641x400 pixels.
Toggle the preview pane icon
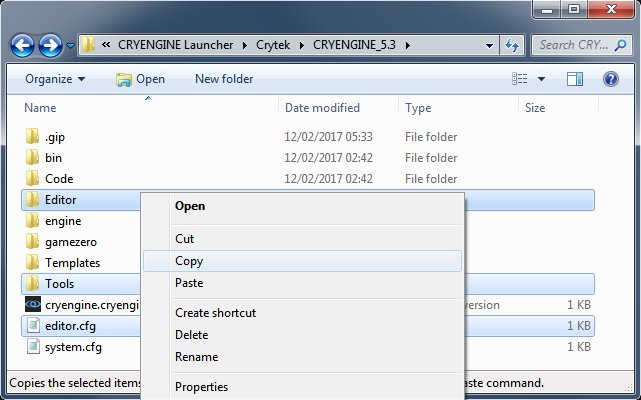(574, 79)
